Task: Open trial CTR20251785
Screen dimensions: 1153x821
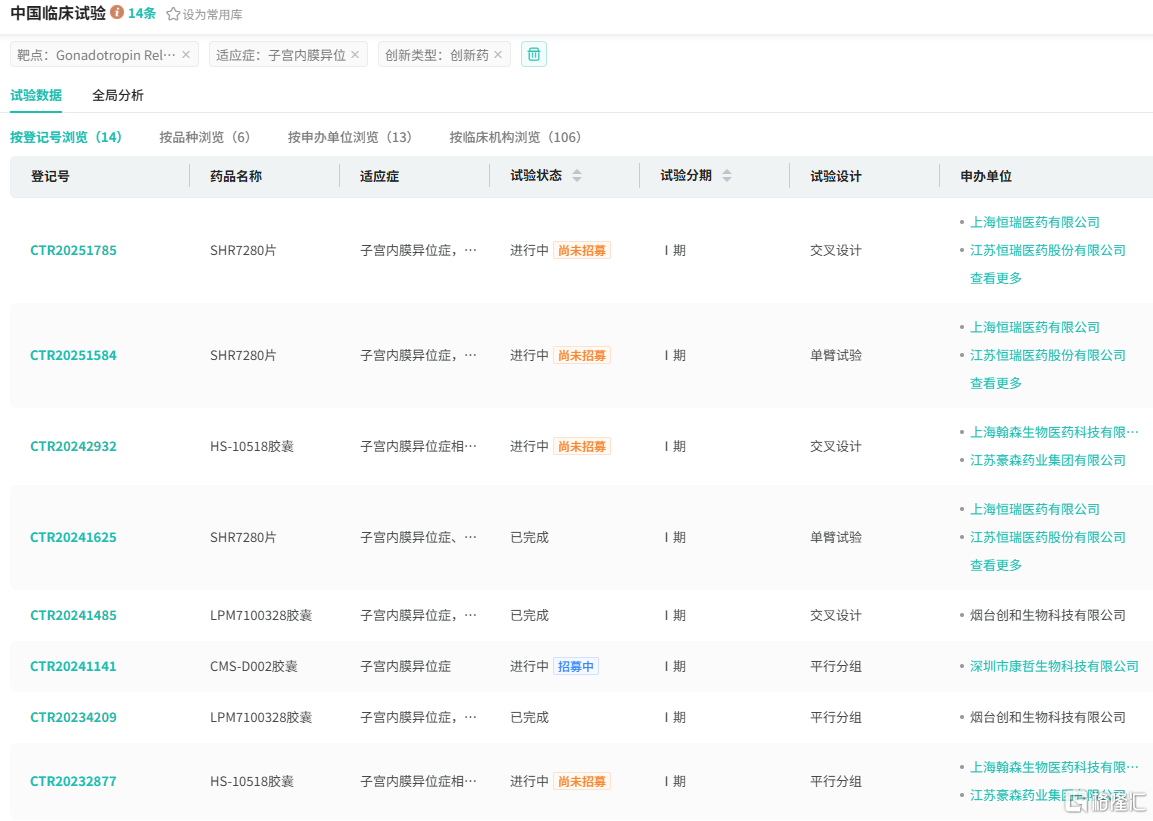Action: [74, 251]
